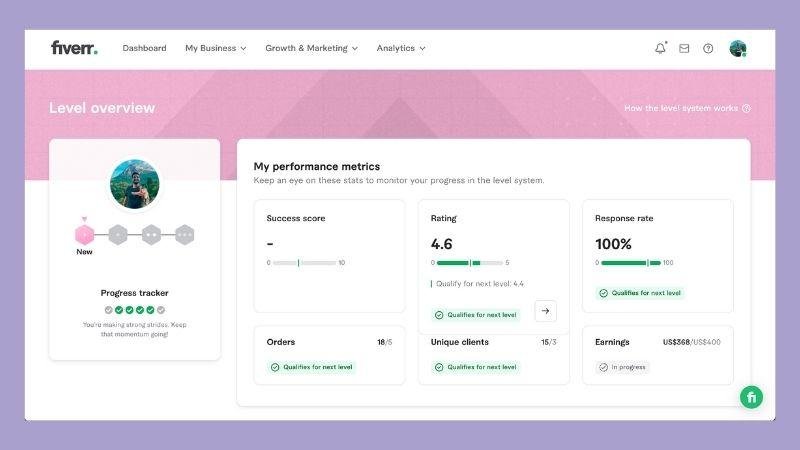Image resolution: width=800 pixels, height=450 pixels.
Task: Click the help question mark icon
Action: pos(708,48)
